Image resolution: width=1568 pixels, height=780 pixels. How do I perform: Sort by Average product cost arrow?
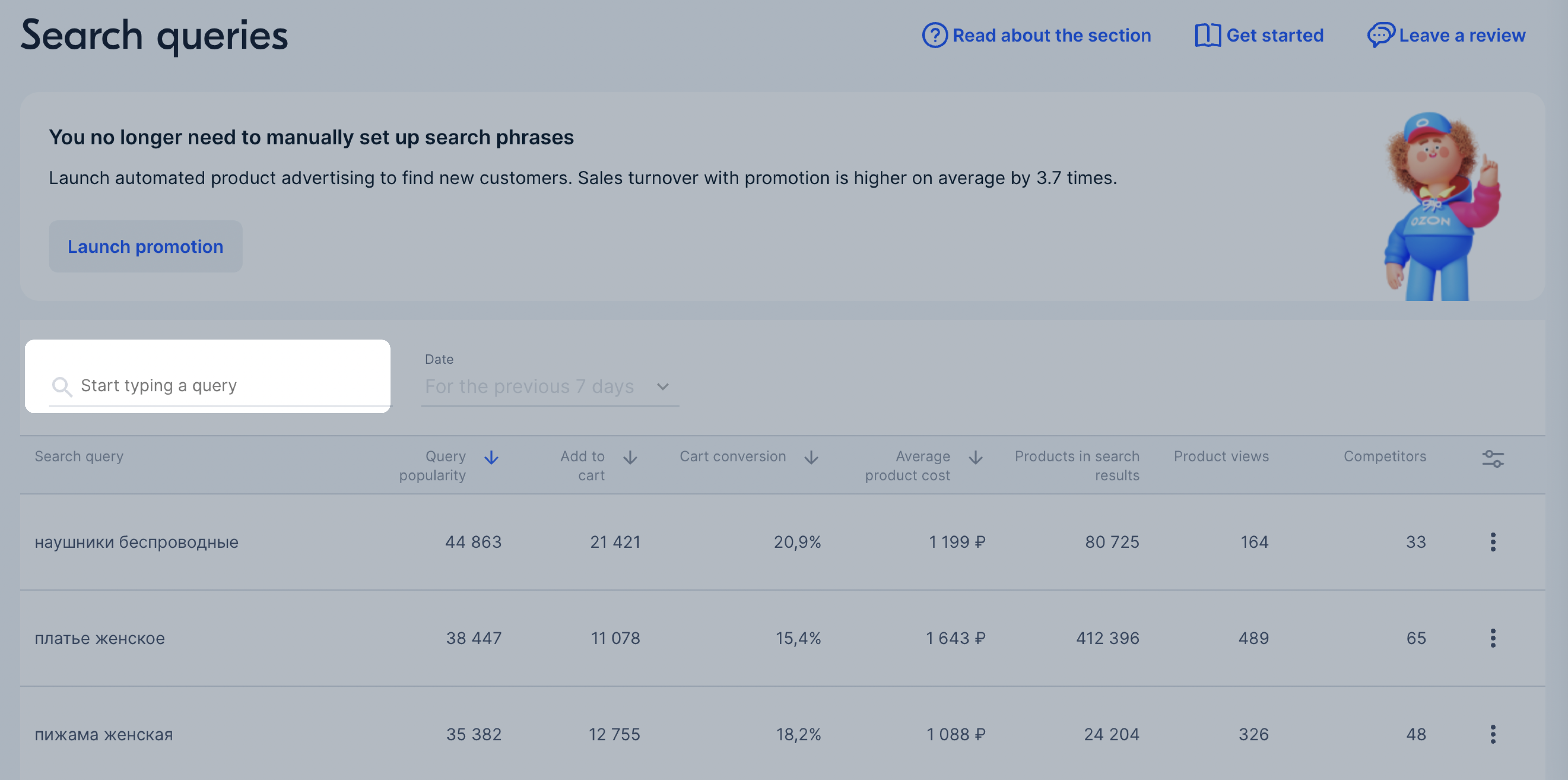tap(975, 457)
